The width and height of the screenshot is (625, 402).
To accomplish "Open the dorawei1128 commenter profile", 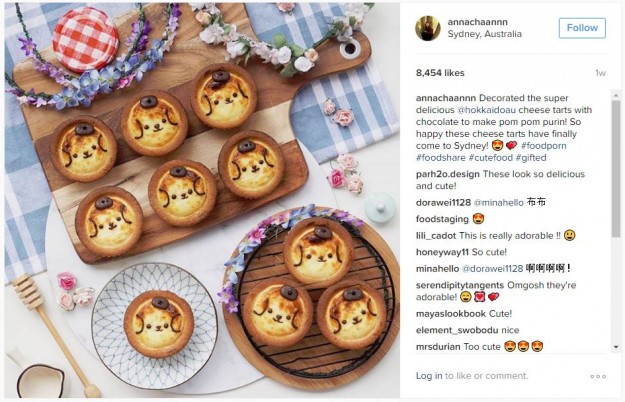I will pyautogui.click(x=443, y=202).
